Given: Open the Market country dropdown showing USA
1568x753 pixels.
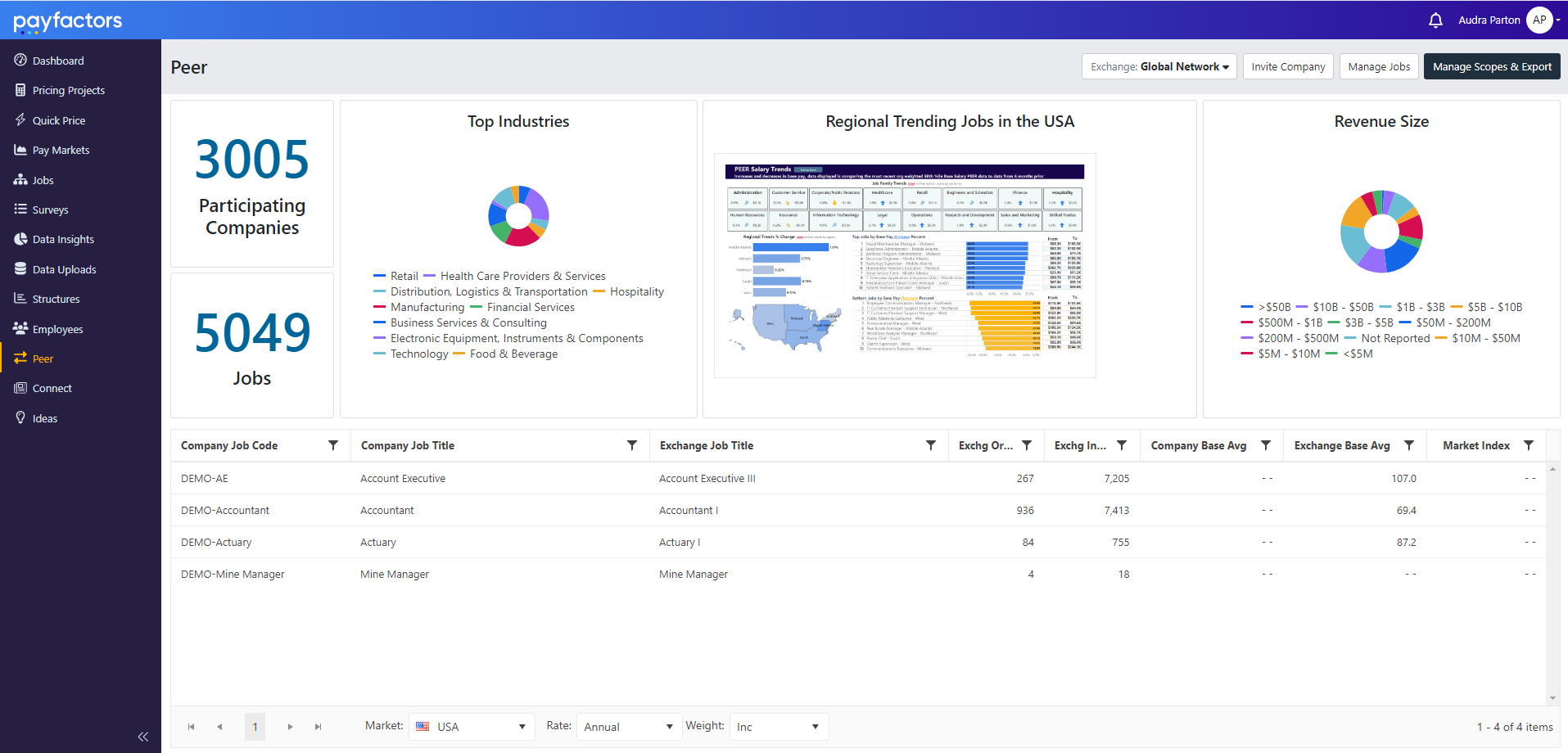Looking at the screenshot, I should point(471,726).
